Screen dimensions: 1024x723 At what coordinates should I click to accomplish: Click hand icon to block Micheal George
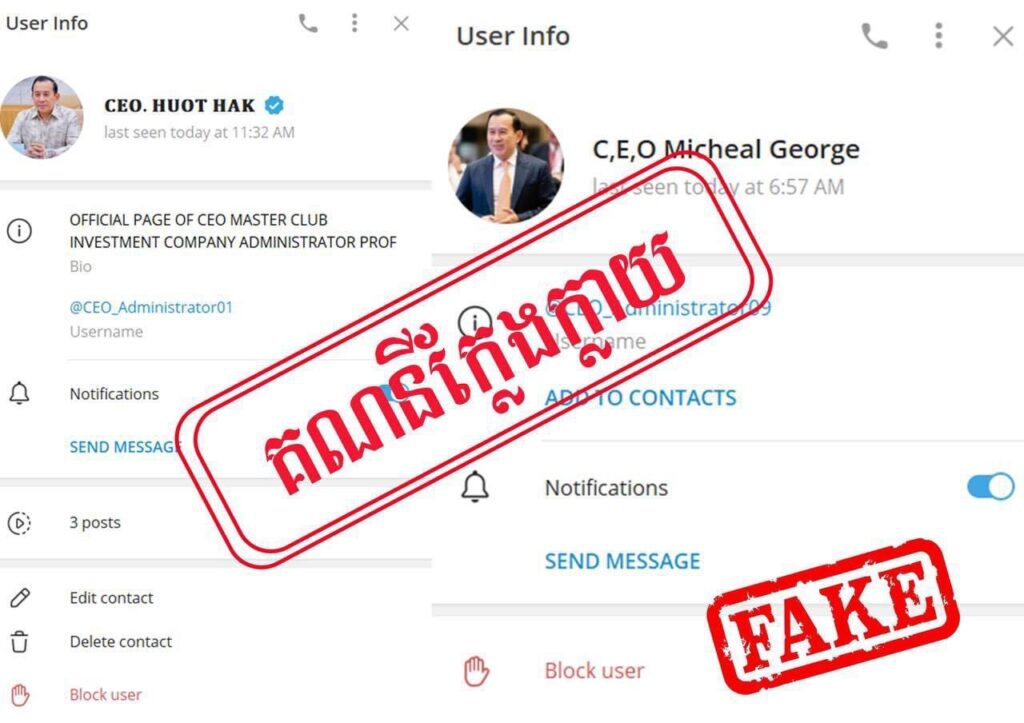[476, 671]
